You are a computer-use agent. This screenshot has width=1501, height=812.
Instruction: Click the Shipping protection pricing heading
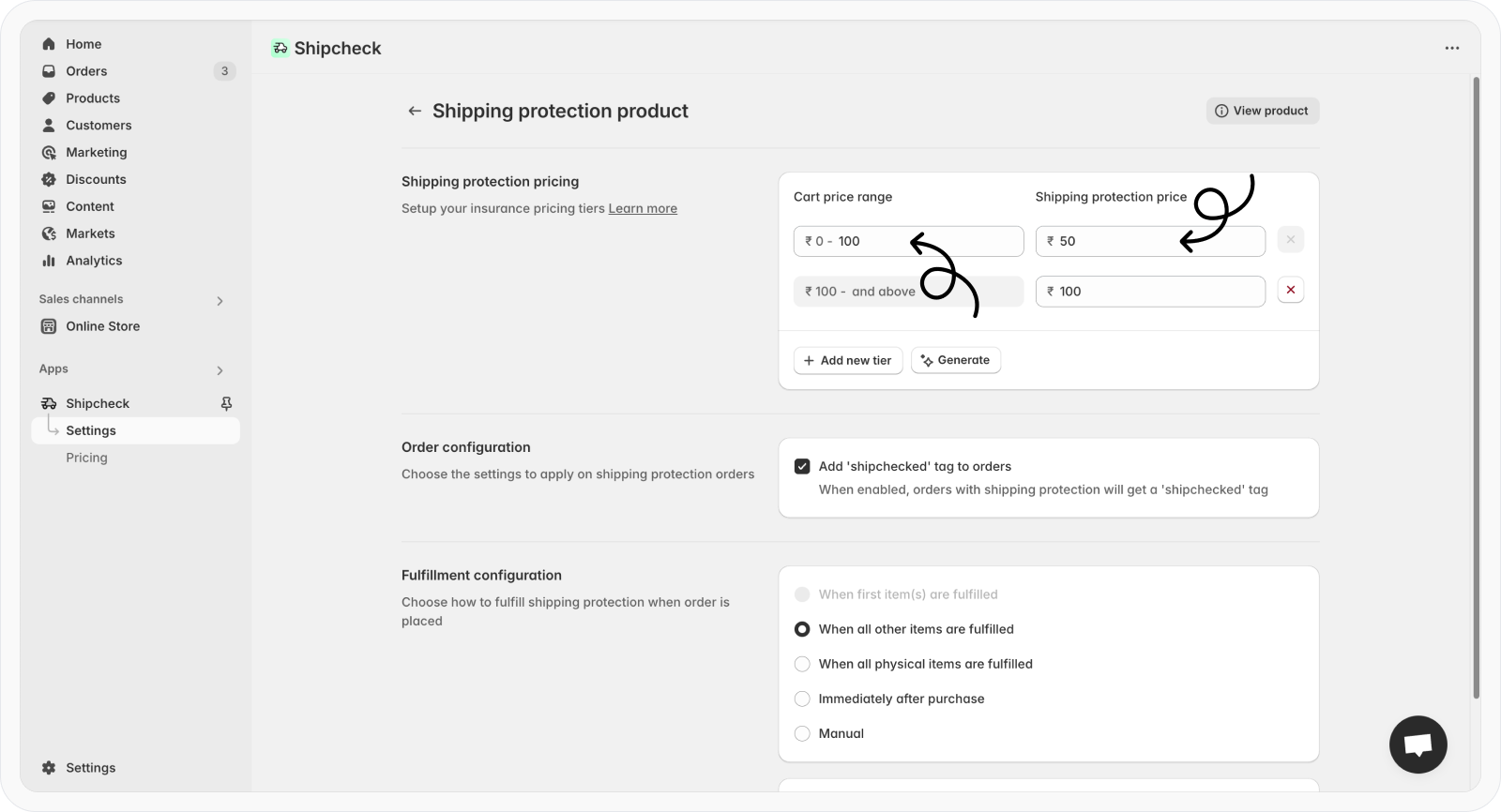490,182
